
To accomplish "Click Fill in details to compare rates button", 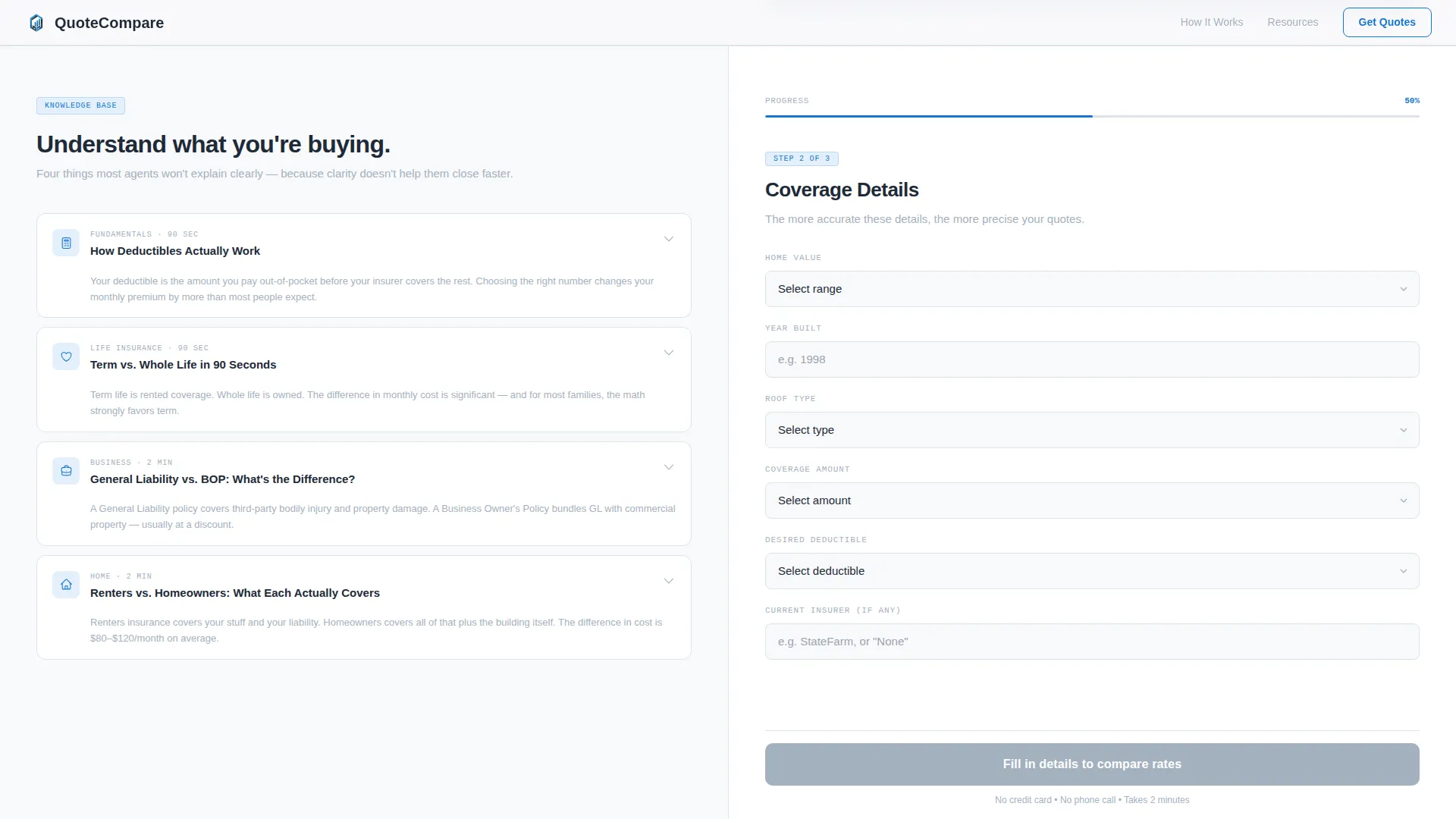I will pyautogui.click(x=1092, y=764).
